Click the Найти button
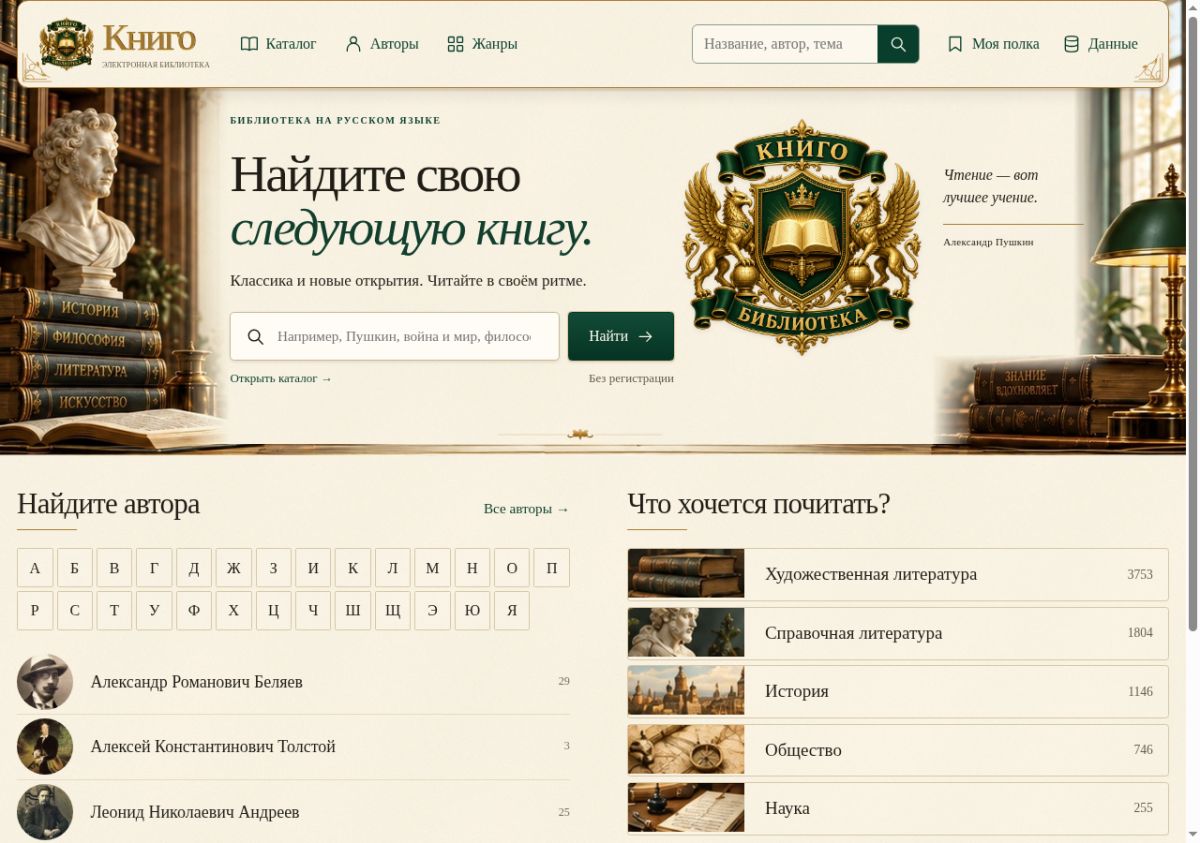This screenshot has height=843, width=1200. click(621, 336)
